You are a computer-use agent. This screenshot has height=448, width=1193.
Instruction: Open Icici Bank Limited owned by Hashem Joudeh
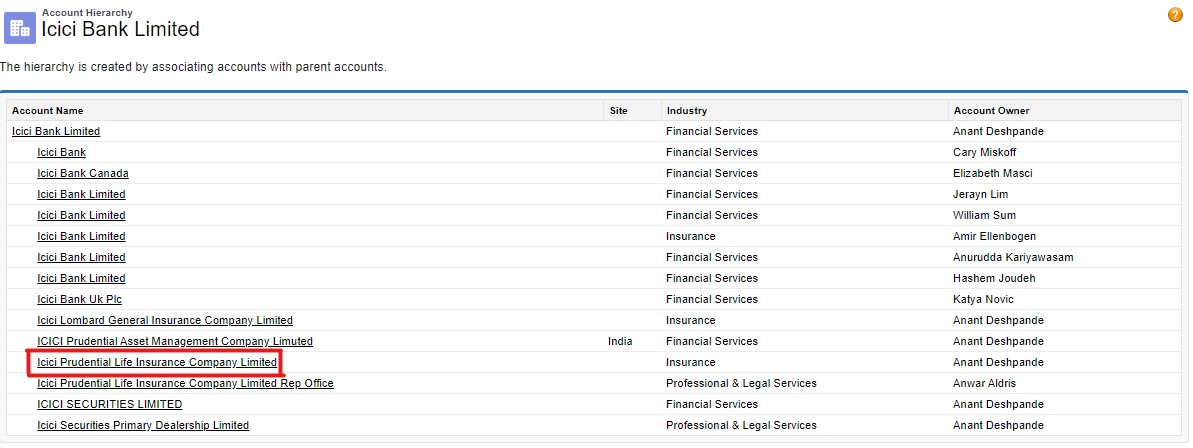pyautogui.click(x=81, y=278)
